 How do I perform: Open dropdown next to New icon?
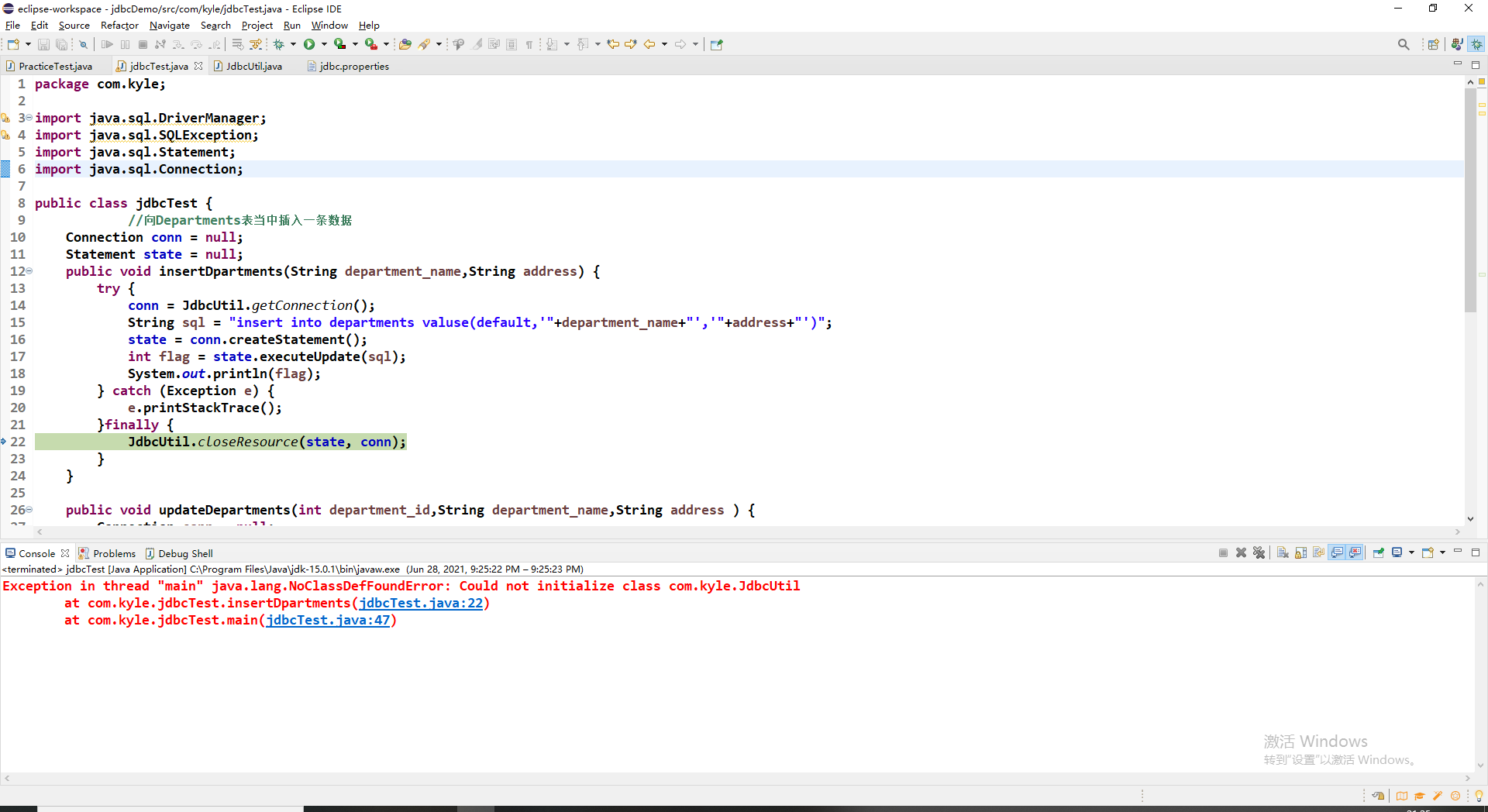pyautogui.click(x=28, y=44)
